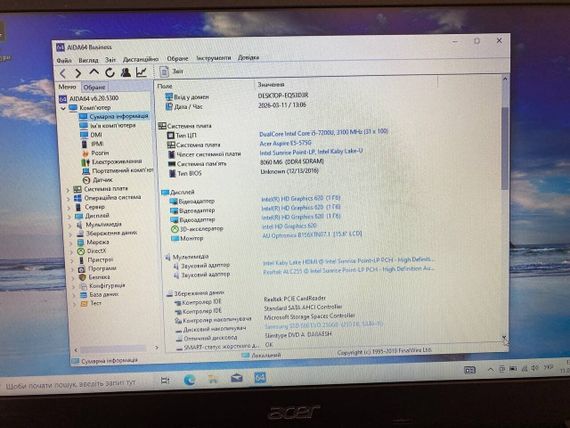Open the Файл menu
The image size is (570, 428).
(64, 60)
